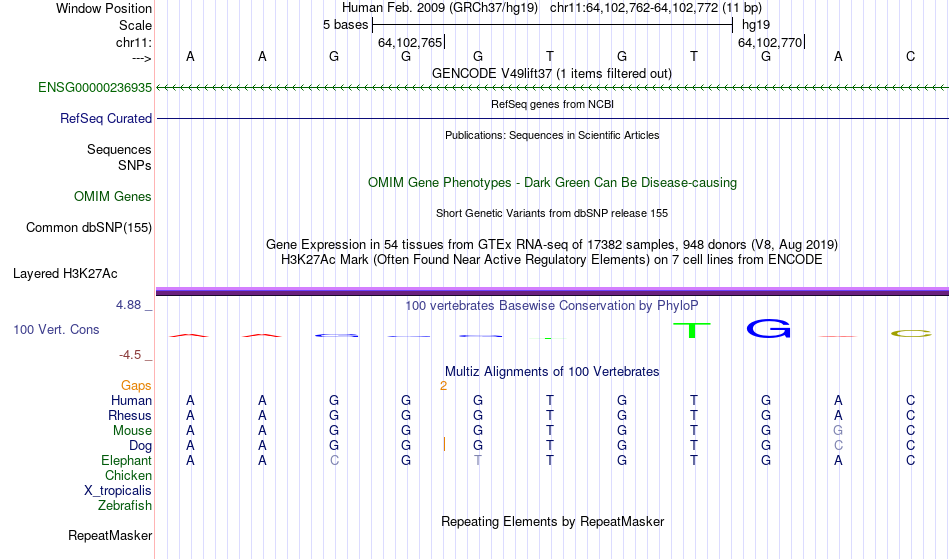
Task: Click the -4.5 PhyloP lower scale value
Action: [x=130, y=355]
